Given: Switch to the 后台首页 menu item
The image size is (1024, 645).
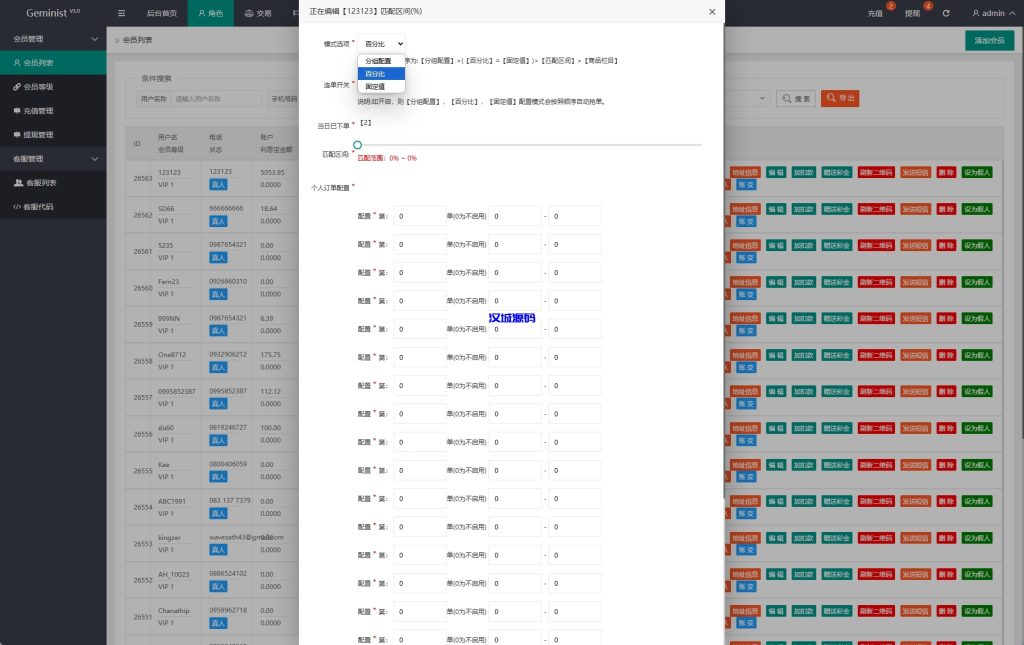Looking at the screenshot, I should pyautogui.click(x=163, y=13).
